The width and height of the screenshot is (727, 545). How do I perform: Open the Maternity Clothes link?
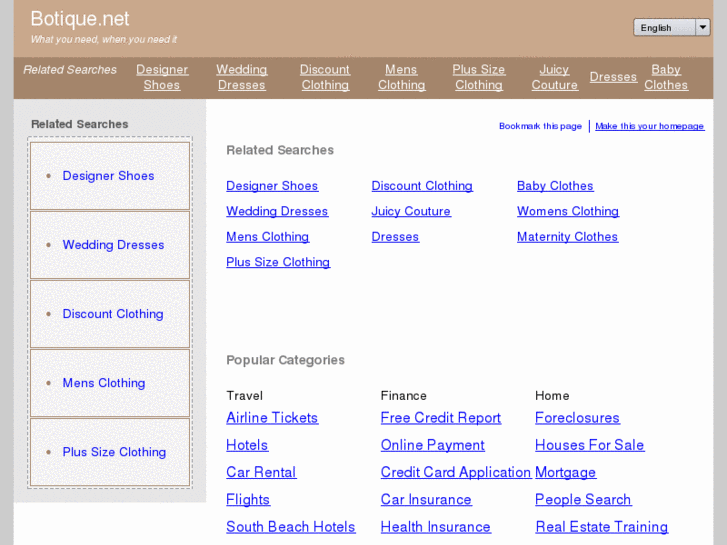[567, 237]
